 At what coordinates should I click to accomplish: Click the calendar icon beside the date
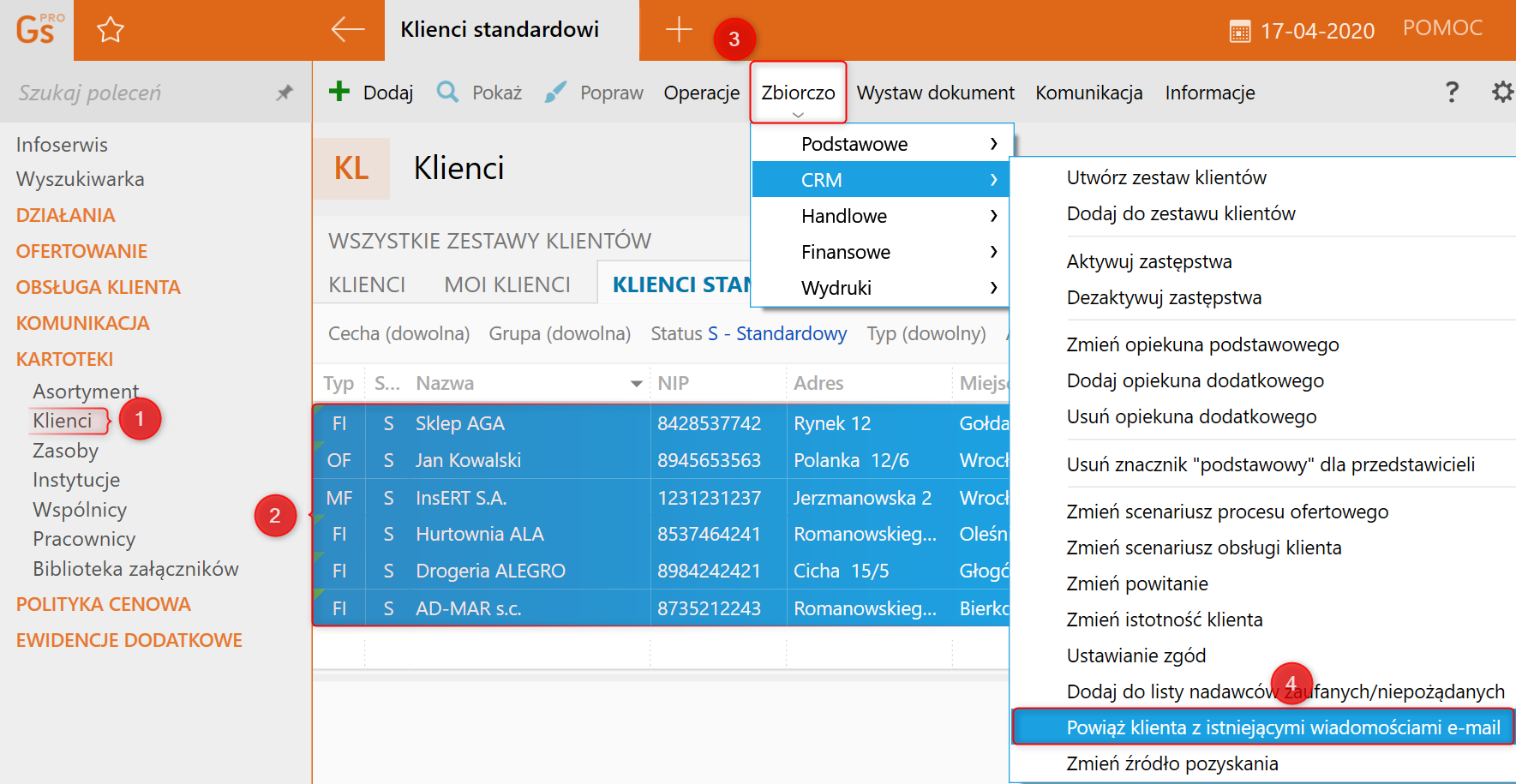coord(1240,32)
